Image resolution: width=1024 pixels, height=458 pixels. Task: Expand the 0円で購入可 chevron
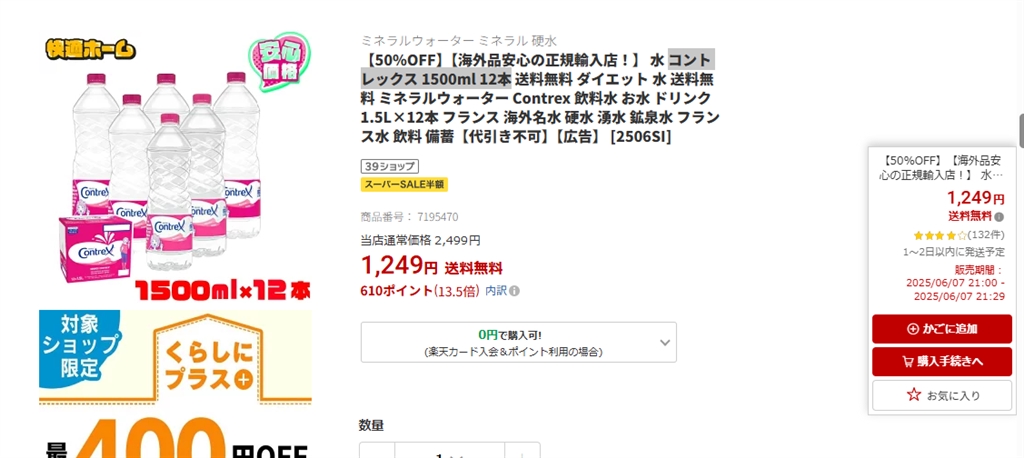coord(665,342)
